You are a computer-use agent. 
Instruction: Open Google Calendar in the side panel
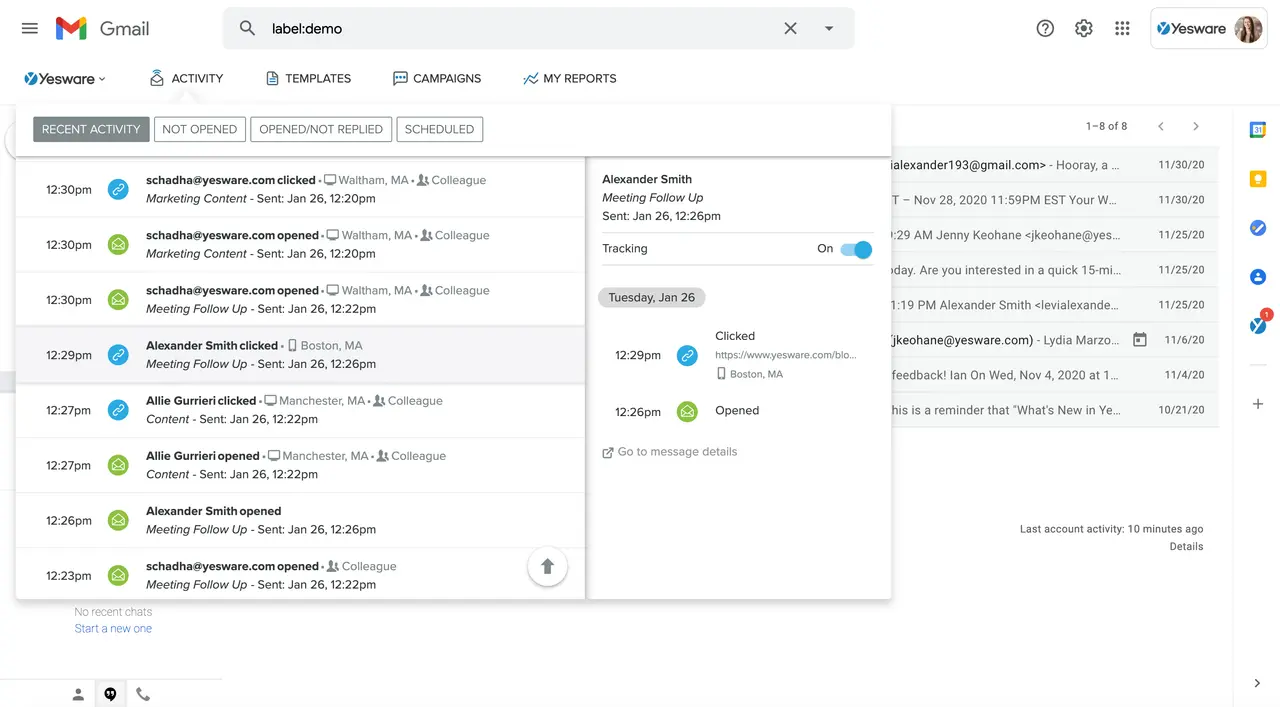click(1258, 129)
